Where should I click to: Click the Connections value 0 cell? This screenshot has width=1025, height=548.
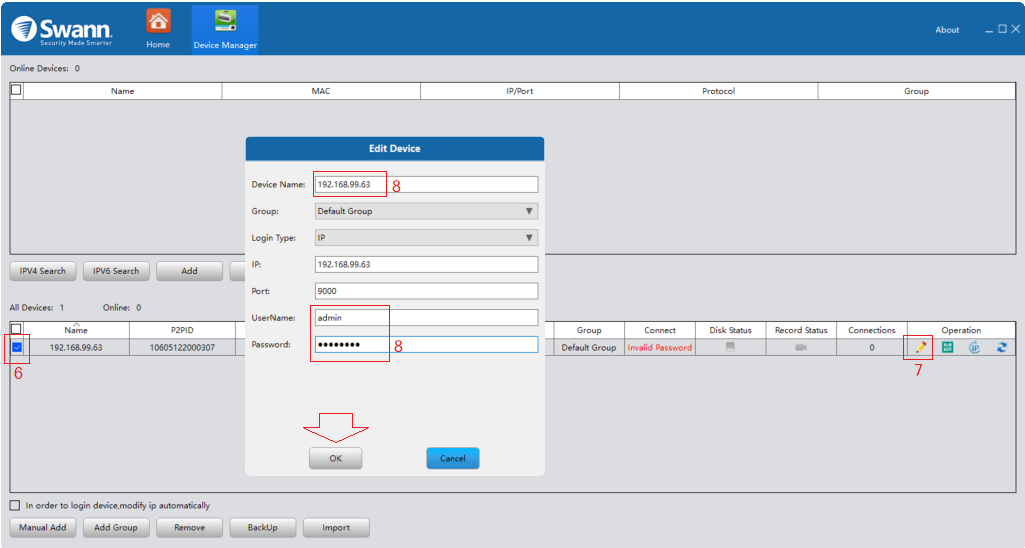pos(871,347)
